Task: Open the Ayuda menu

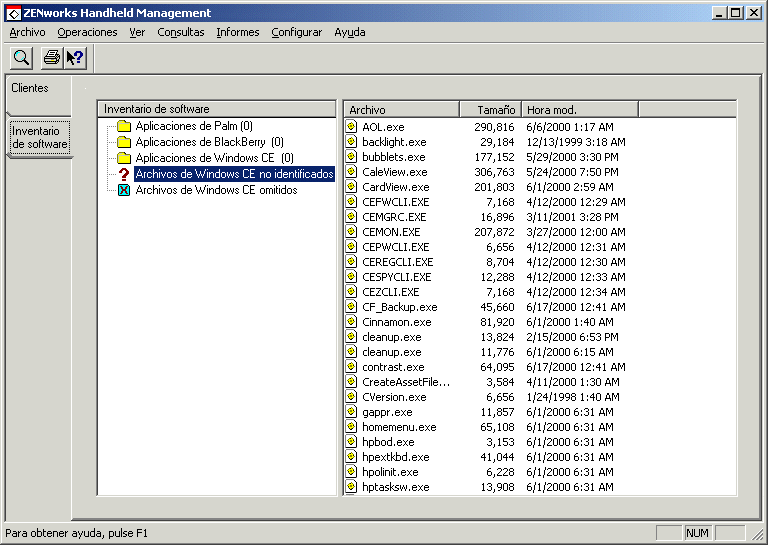Action: 350,32
